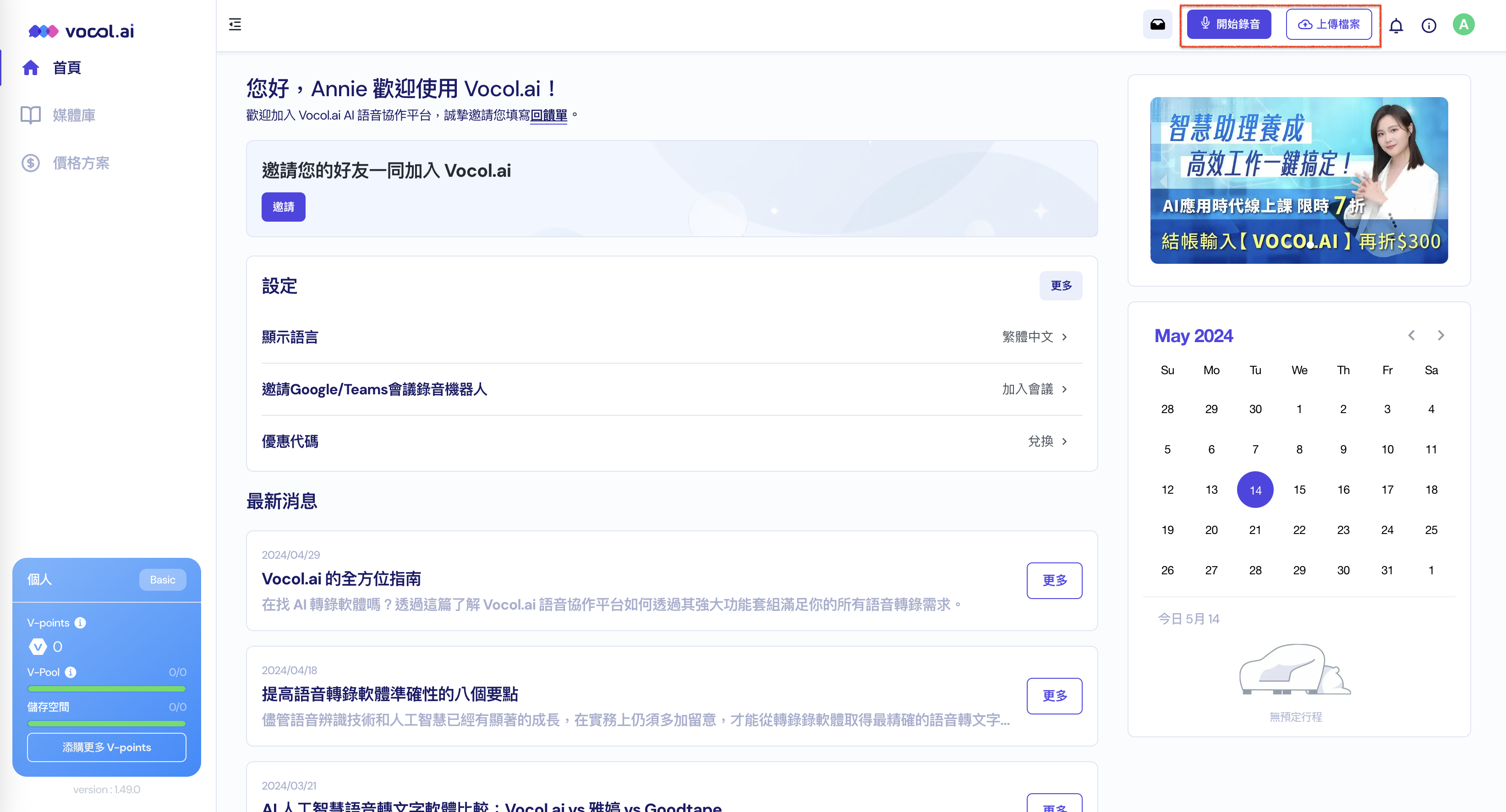Screen dimensions: 1506x812
Task: Click the book icon beside 媒體庫
Action: point(31,115)
